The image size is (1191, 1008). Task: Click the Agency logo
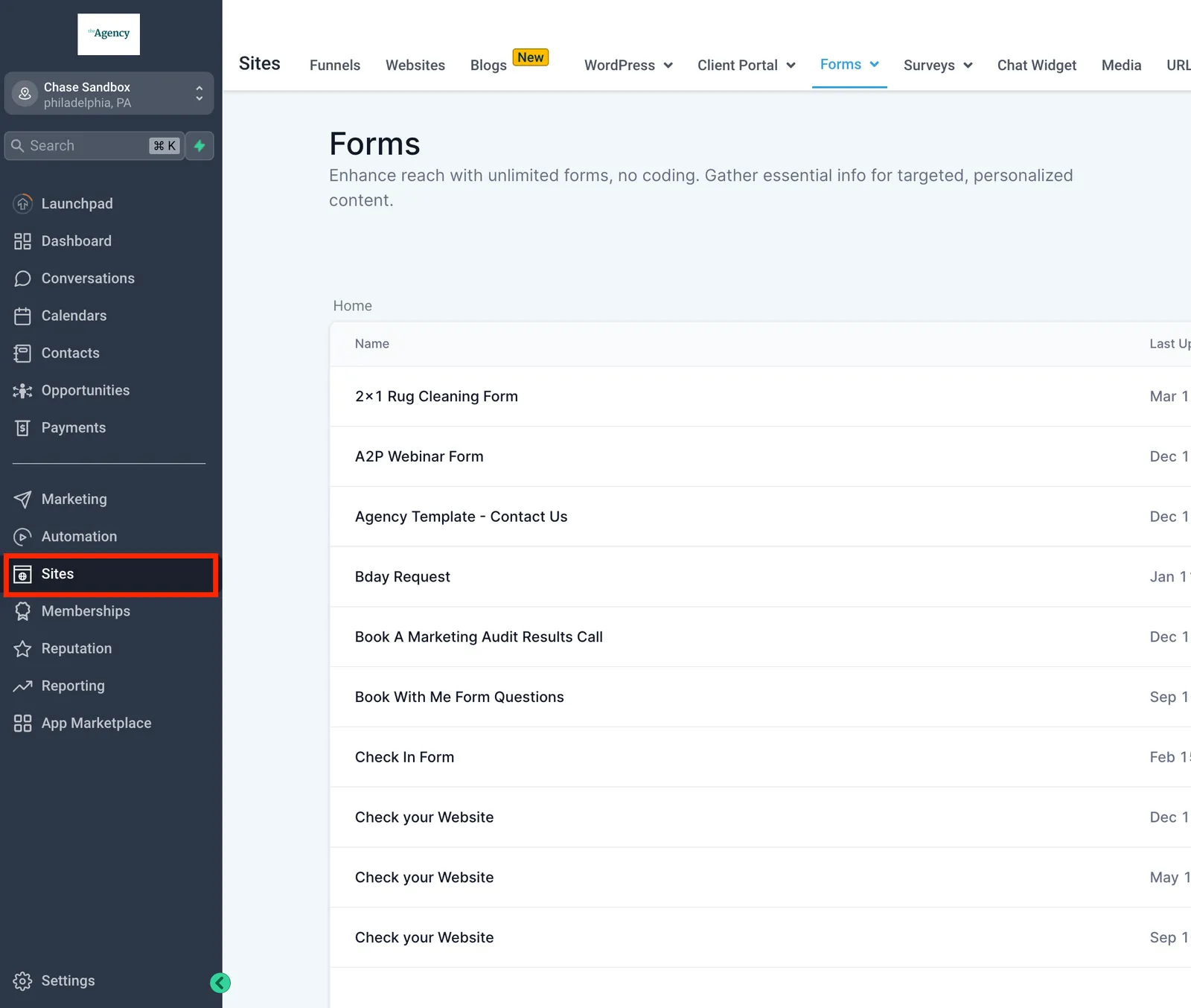(x=109, y=34)
